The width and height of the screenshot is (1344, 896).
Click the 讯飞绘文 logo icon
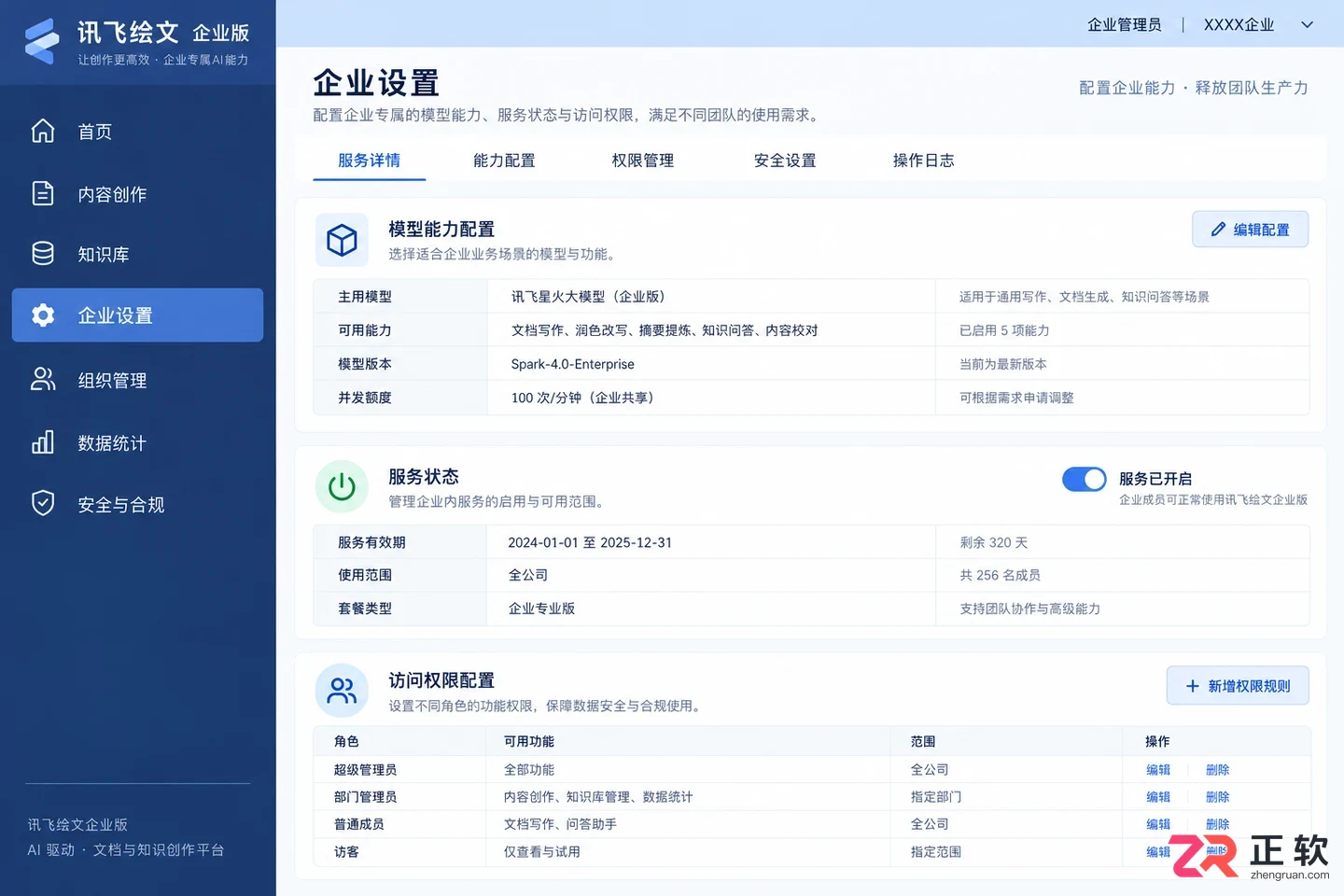point(41,42)
